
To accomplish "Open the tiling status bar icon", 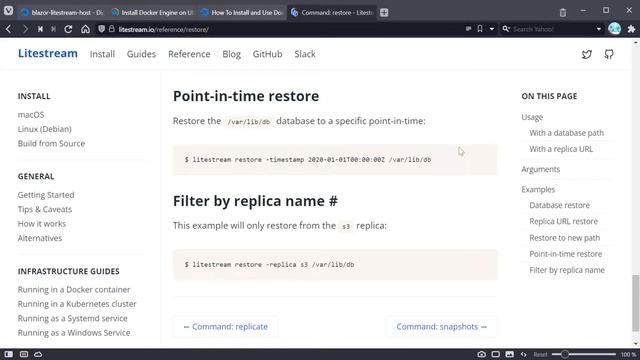I will [x=24, y=354].
